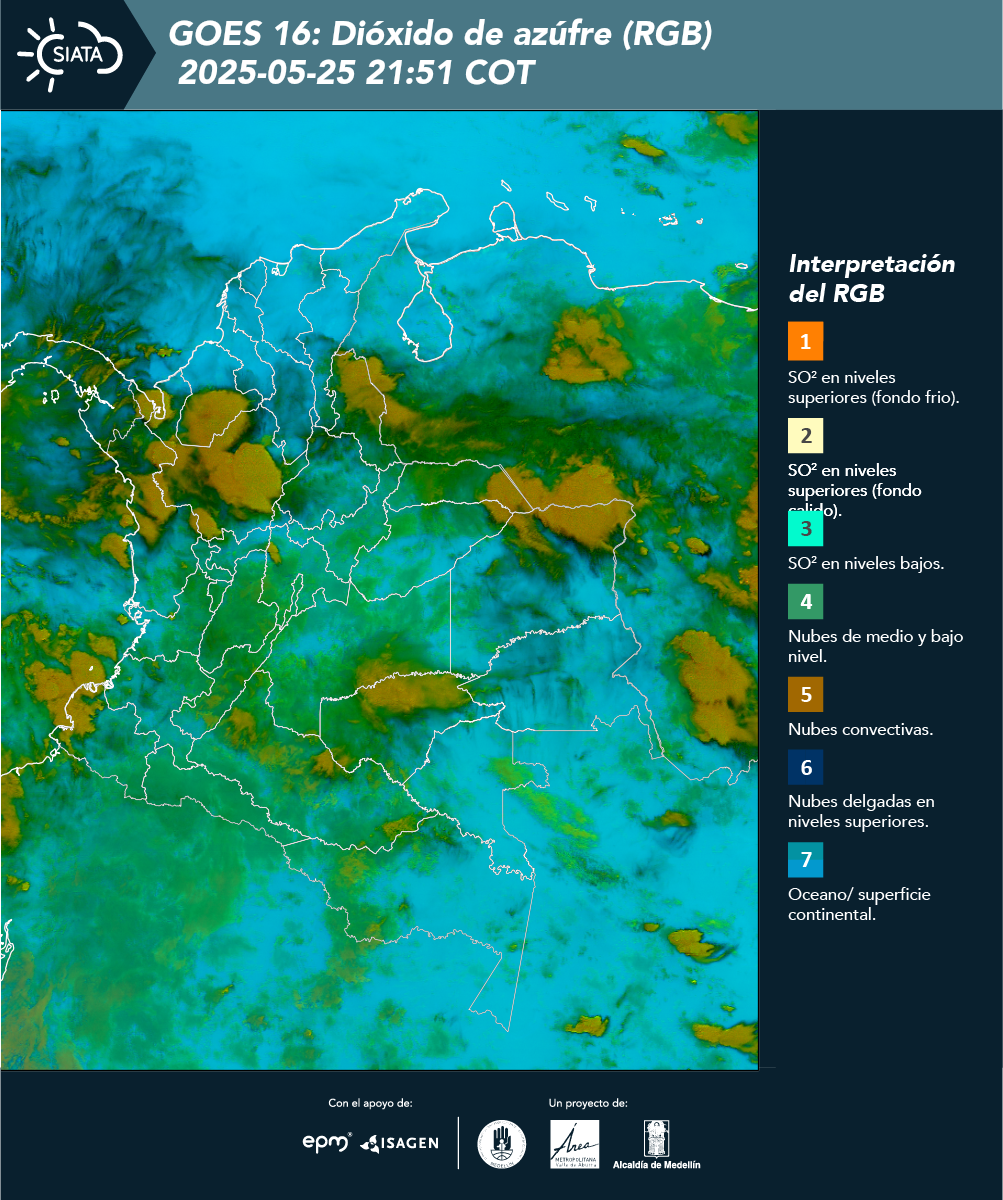Click the timestamp '2025-05-25 21:51 COT'
Image resolution: width=1003 pixels, height=1200 pixels.
357,74
